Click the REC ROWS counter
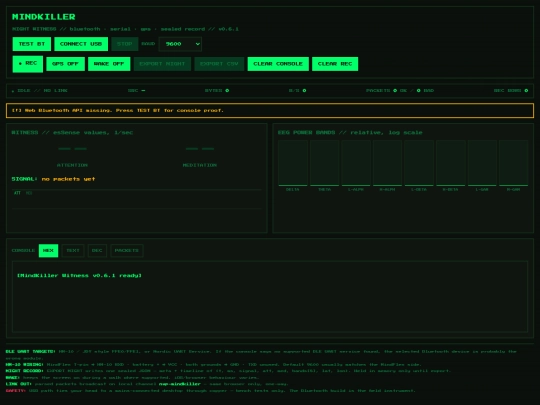The image size is (540, 405). pos(511,91)
